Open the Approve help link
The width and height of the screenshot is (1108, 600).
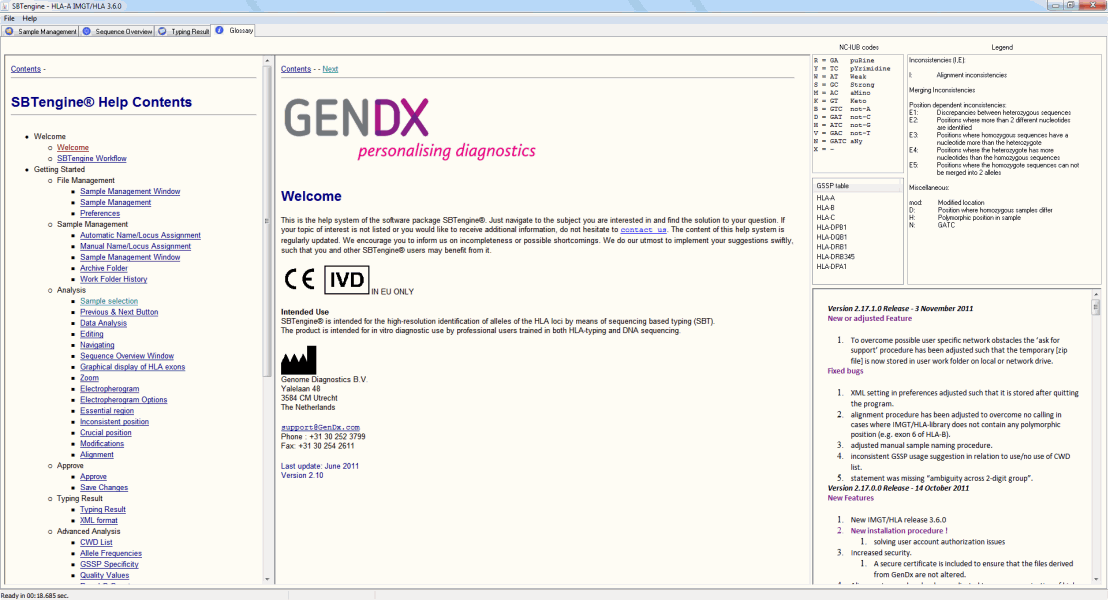coord(93,477)
